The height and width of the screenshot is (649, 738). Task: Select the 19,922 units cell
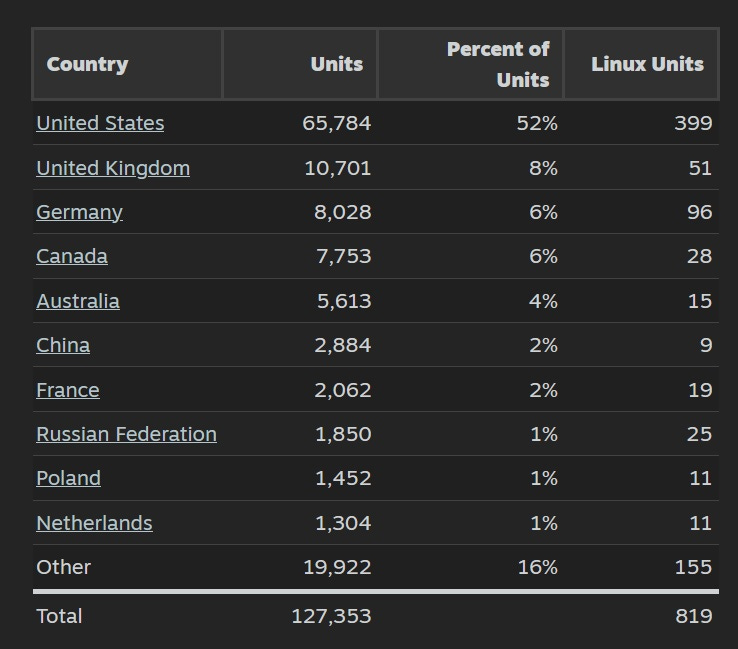click(x=337, y=567)
